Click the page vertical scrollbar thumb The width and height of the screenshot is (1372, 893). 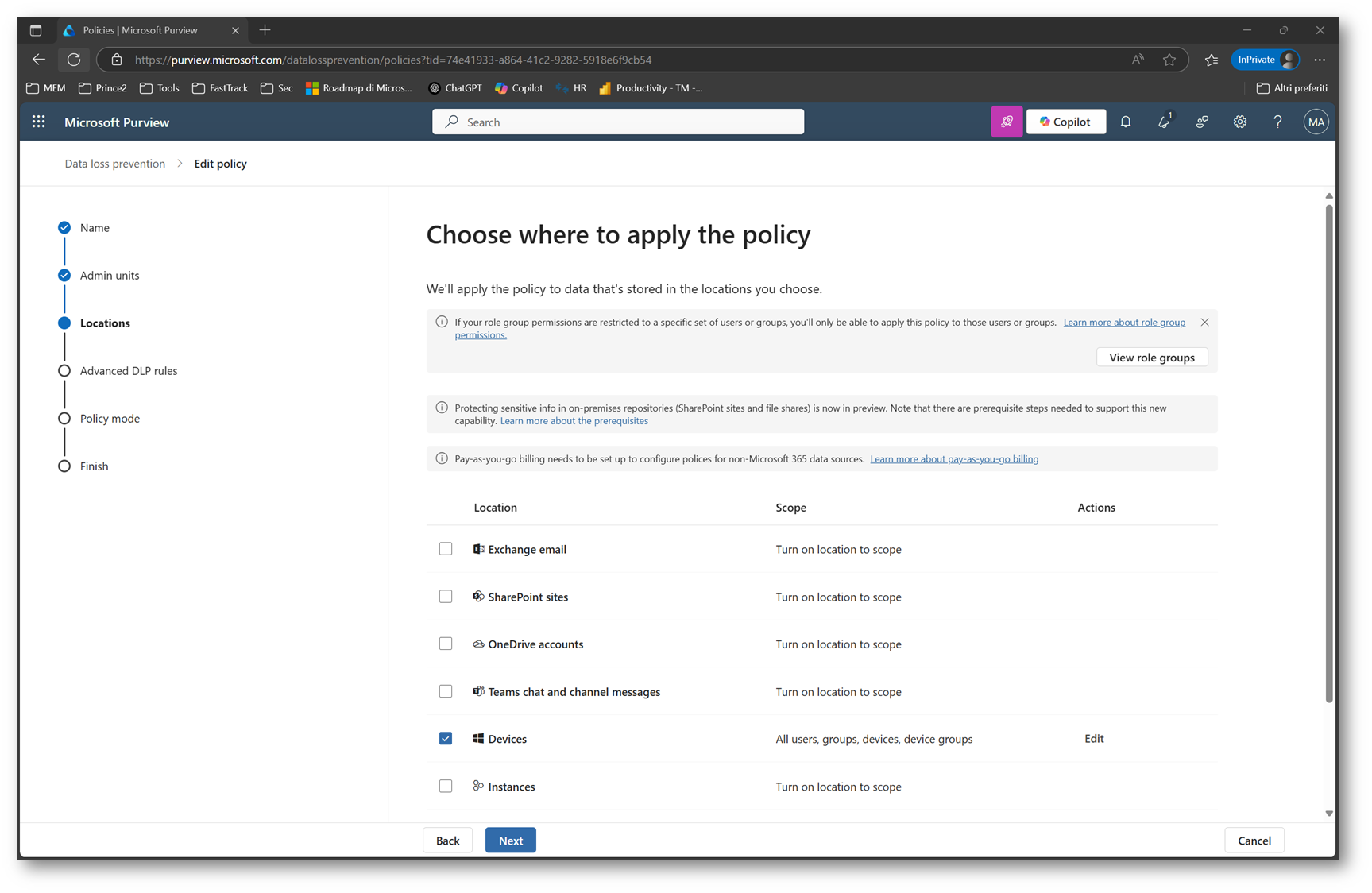1329,453
